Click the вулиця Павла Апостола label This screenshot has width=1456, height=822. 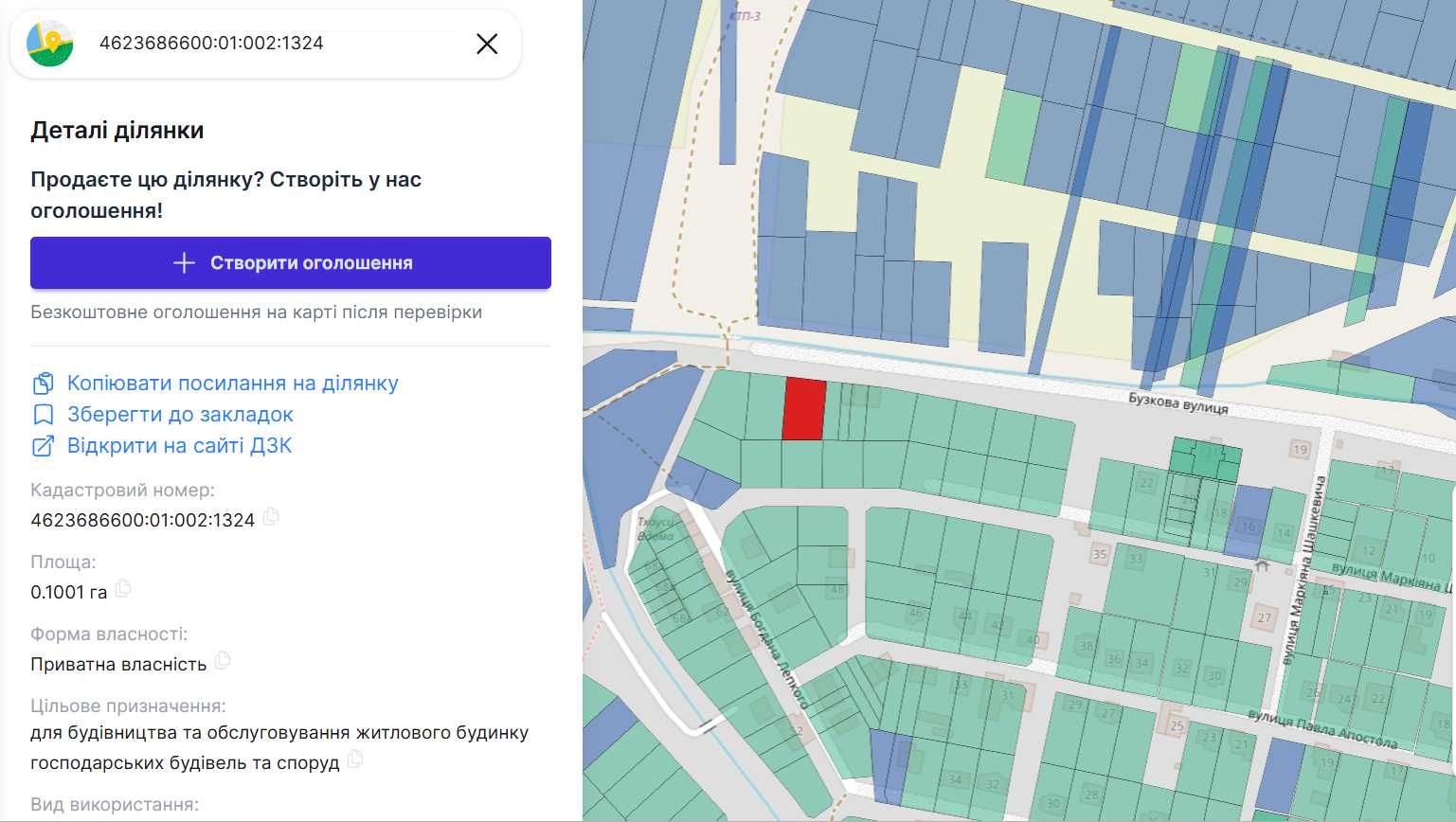click(1321, 729)
